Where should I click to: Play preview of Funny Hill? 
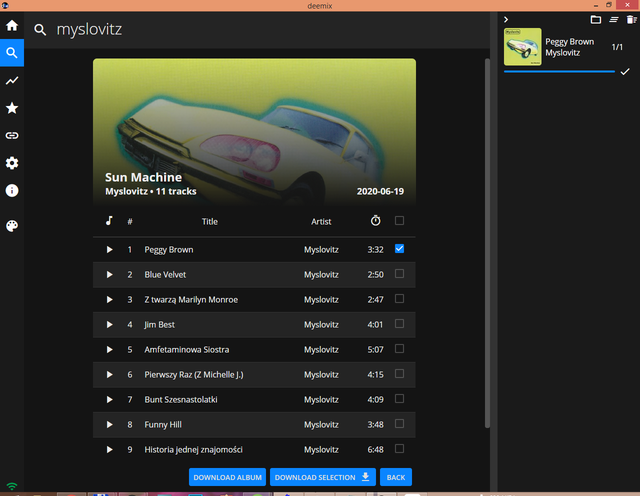[x=109, y=425]
